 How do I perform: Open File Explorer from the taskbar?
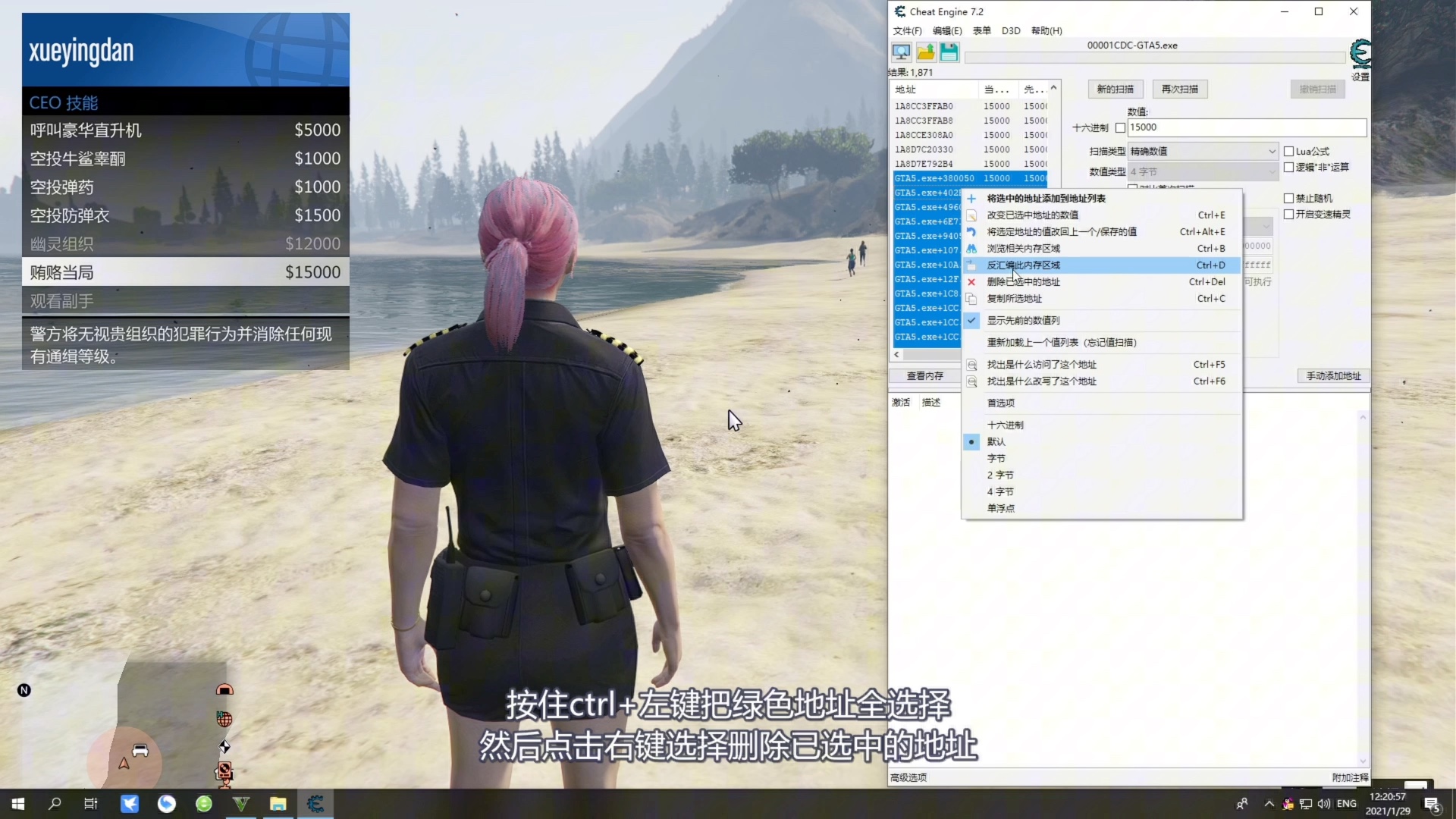point(278,804)
